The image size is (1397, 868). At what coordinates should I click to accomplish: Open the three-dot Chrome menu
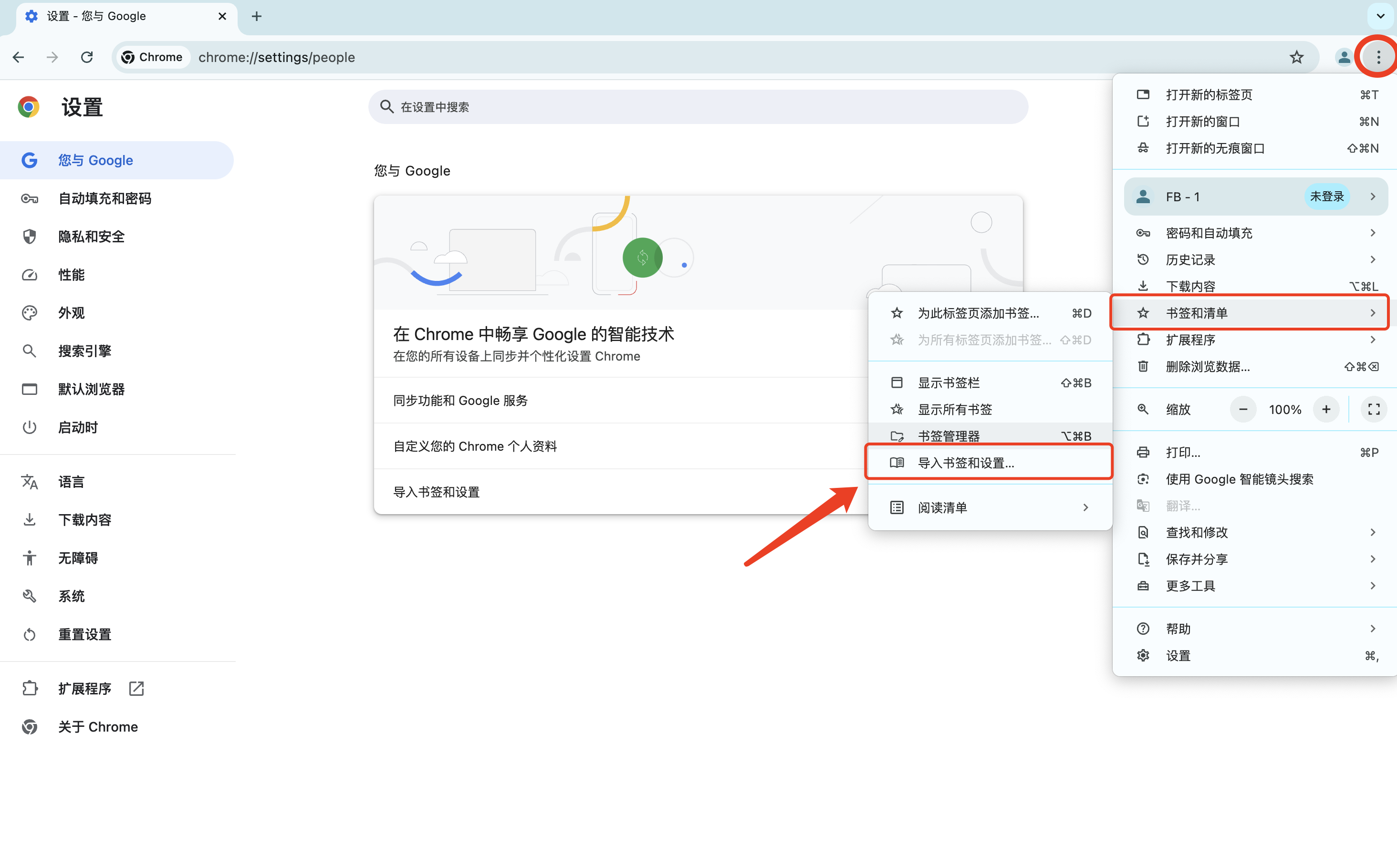click(x=1378, y=57)
